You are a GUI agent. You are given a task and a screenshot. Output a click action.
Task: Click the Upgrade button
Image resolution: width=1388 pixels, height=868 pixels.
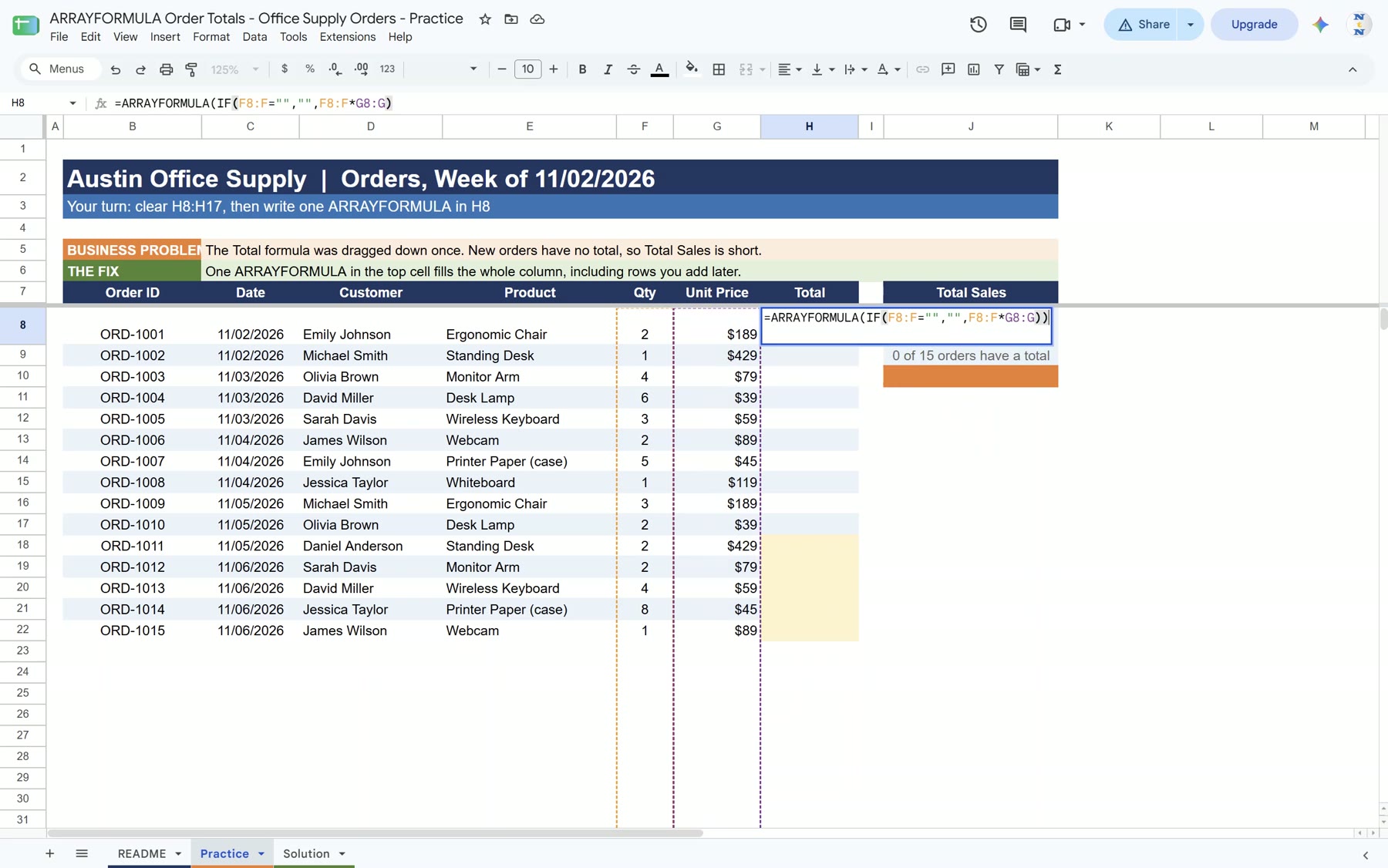(x=1254, y=25)
